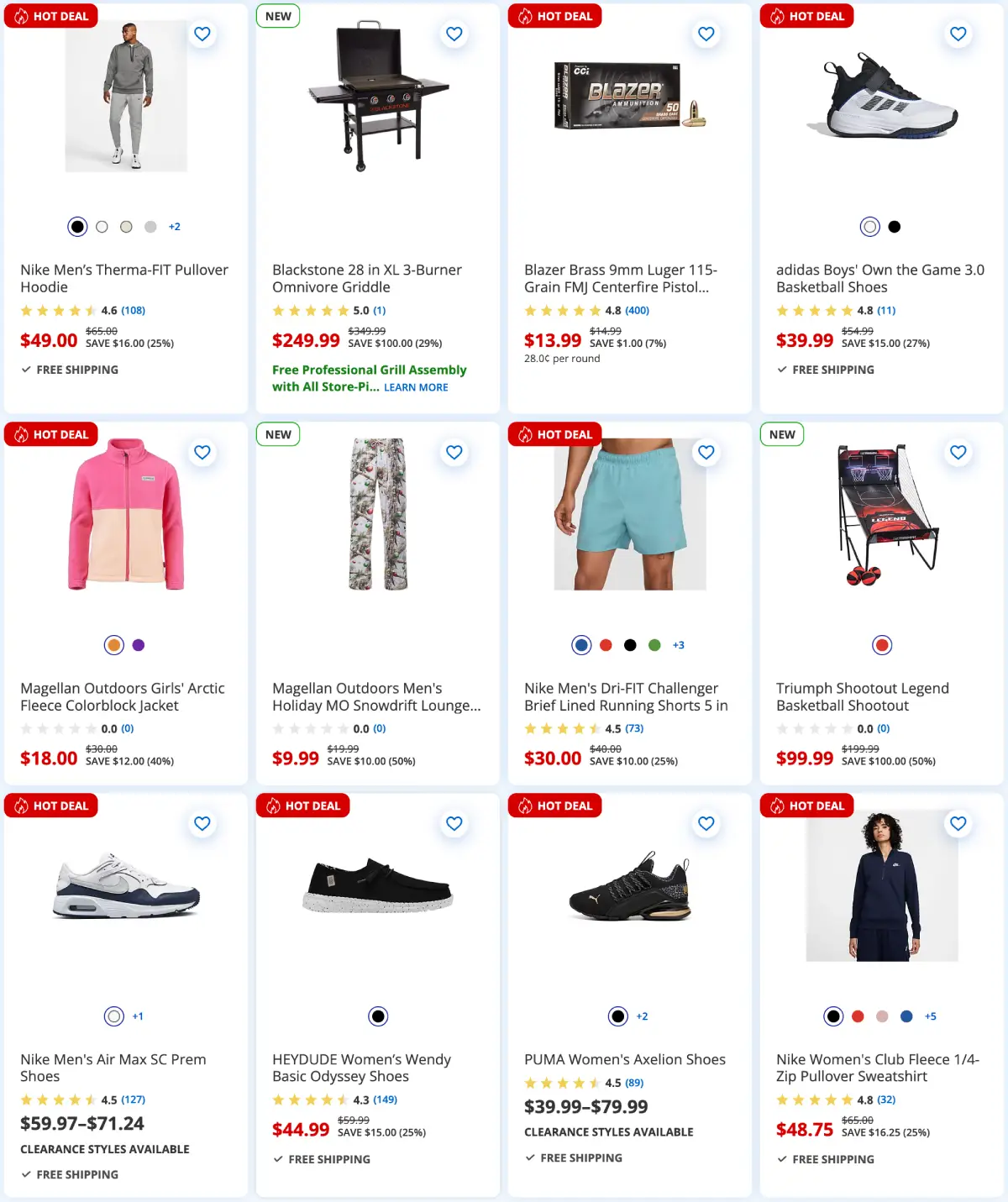Choose purple swatch for Girls' Arctic Fleece Jacket
1008x1202 pixels.
[139, 645]
